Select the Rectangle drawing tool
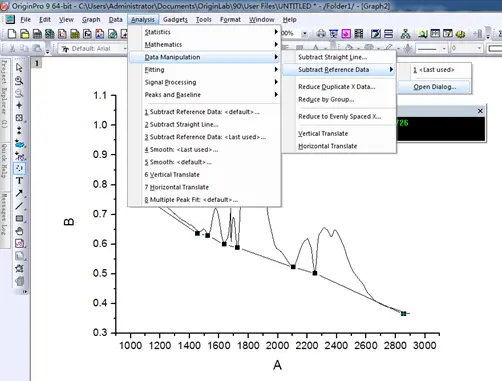The image size is (502, 381). click(19, 219)
